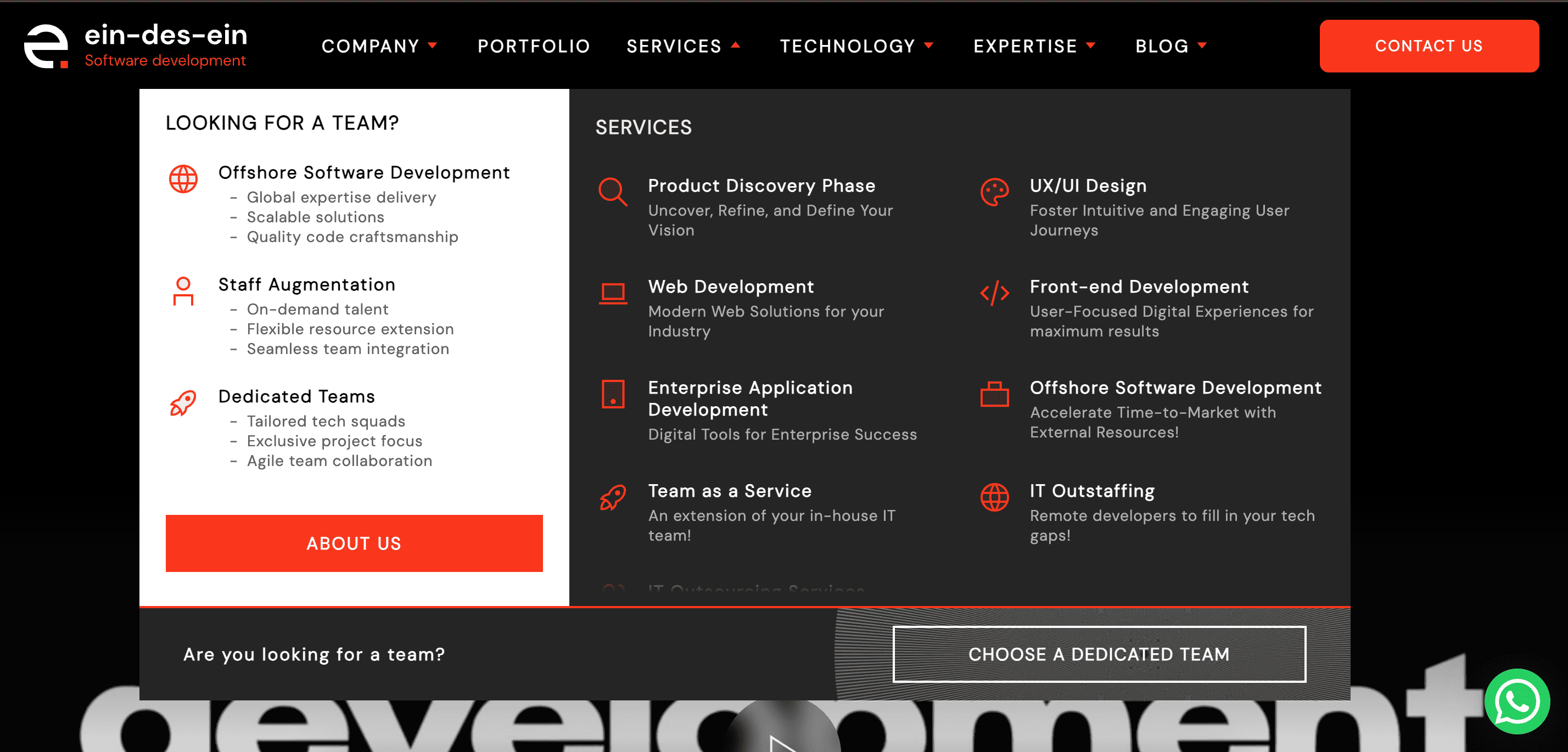Open the Portfolio menu item
Image resolution: width=1568 pixels, height=752 pixels.
[x=533, y=46]
